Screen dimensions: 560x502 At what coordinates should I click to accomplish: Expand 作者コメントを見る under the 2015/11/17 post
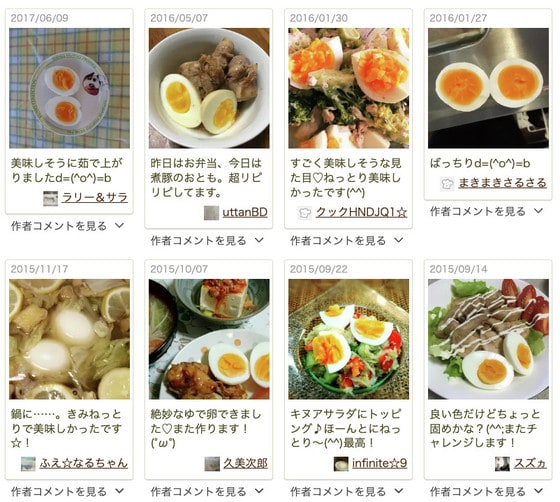(68, 491)
